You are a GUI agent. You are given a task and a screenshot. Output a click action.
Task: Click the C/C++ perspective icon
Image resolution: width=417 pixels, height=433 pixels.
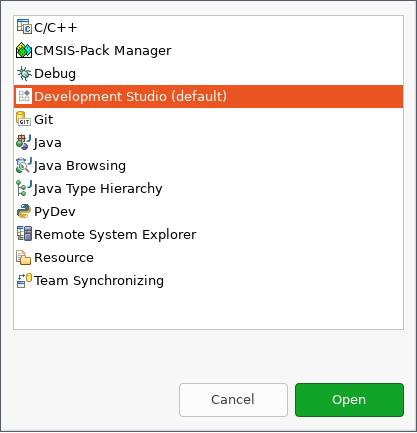24,27
